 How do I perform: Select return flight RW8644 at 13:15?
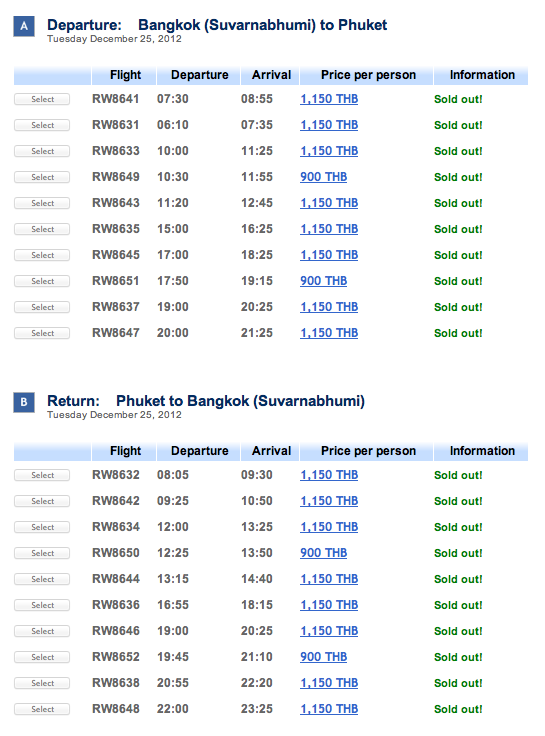pyautogui.click(x=42, y=579)
